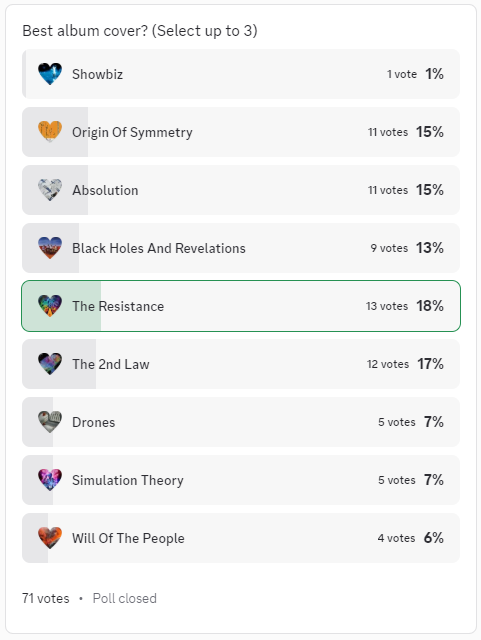Select the Showbiz poll option
This screenshot has height=640, width=481.
[x=241, y=74]
